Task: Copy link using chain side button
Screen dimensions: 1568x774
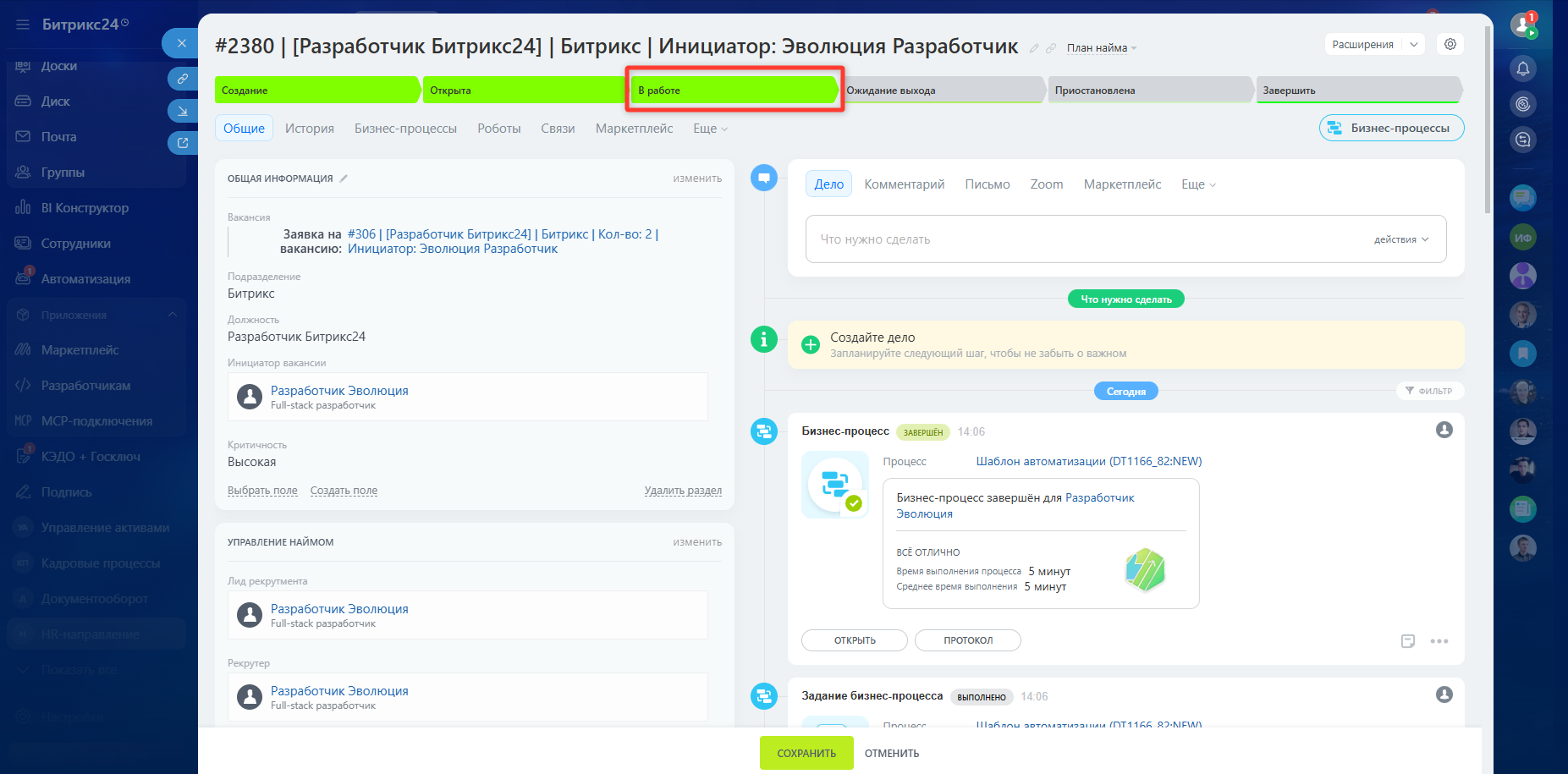Action: pos(182,79)
